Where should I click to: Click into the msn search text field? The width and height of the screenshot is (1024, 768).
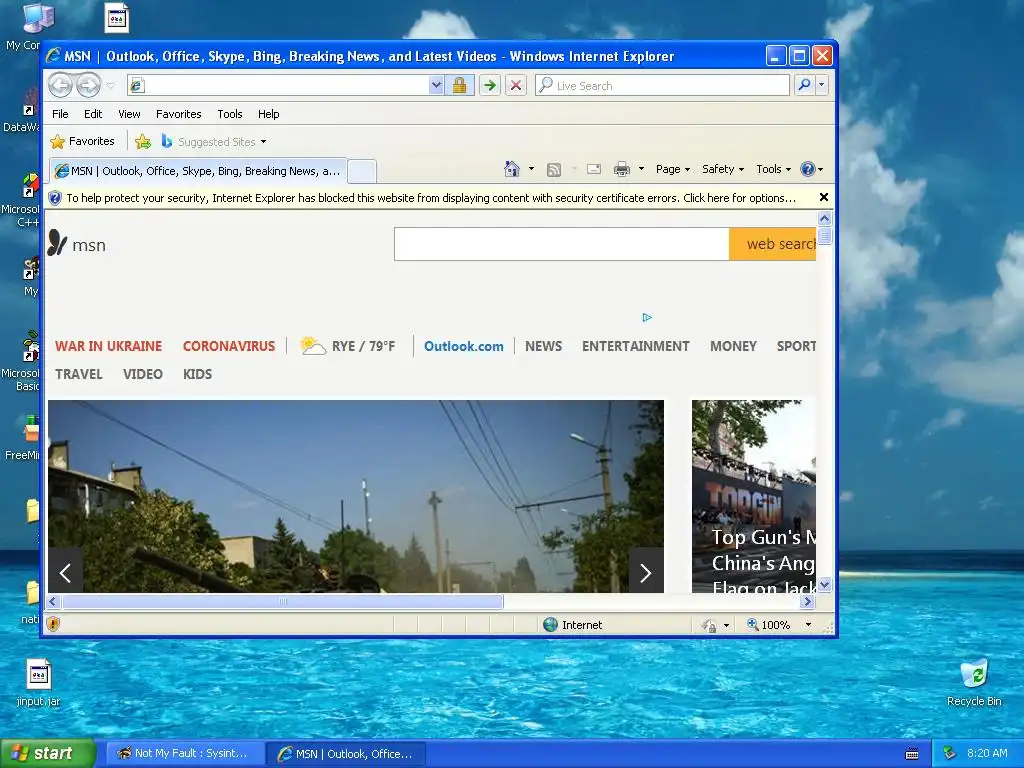tap(562, 244)
